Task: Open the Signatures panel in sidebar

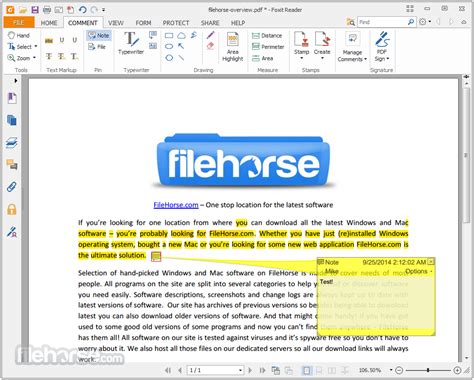Action: click(12, 232)
